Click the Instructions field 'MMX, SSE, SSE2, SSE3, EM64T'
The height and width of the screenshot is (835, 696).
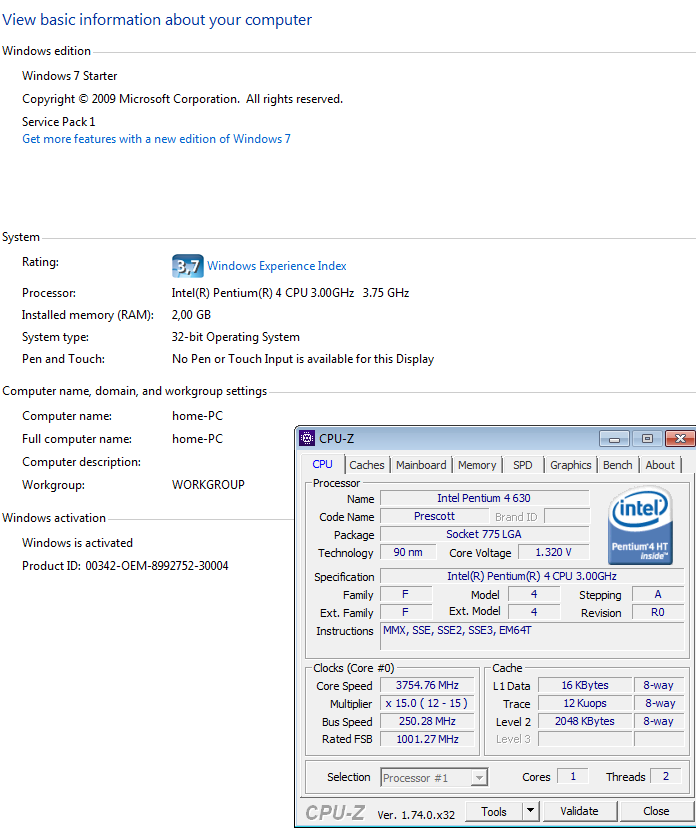(x=532, y=636)
